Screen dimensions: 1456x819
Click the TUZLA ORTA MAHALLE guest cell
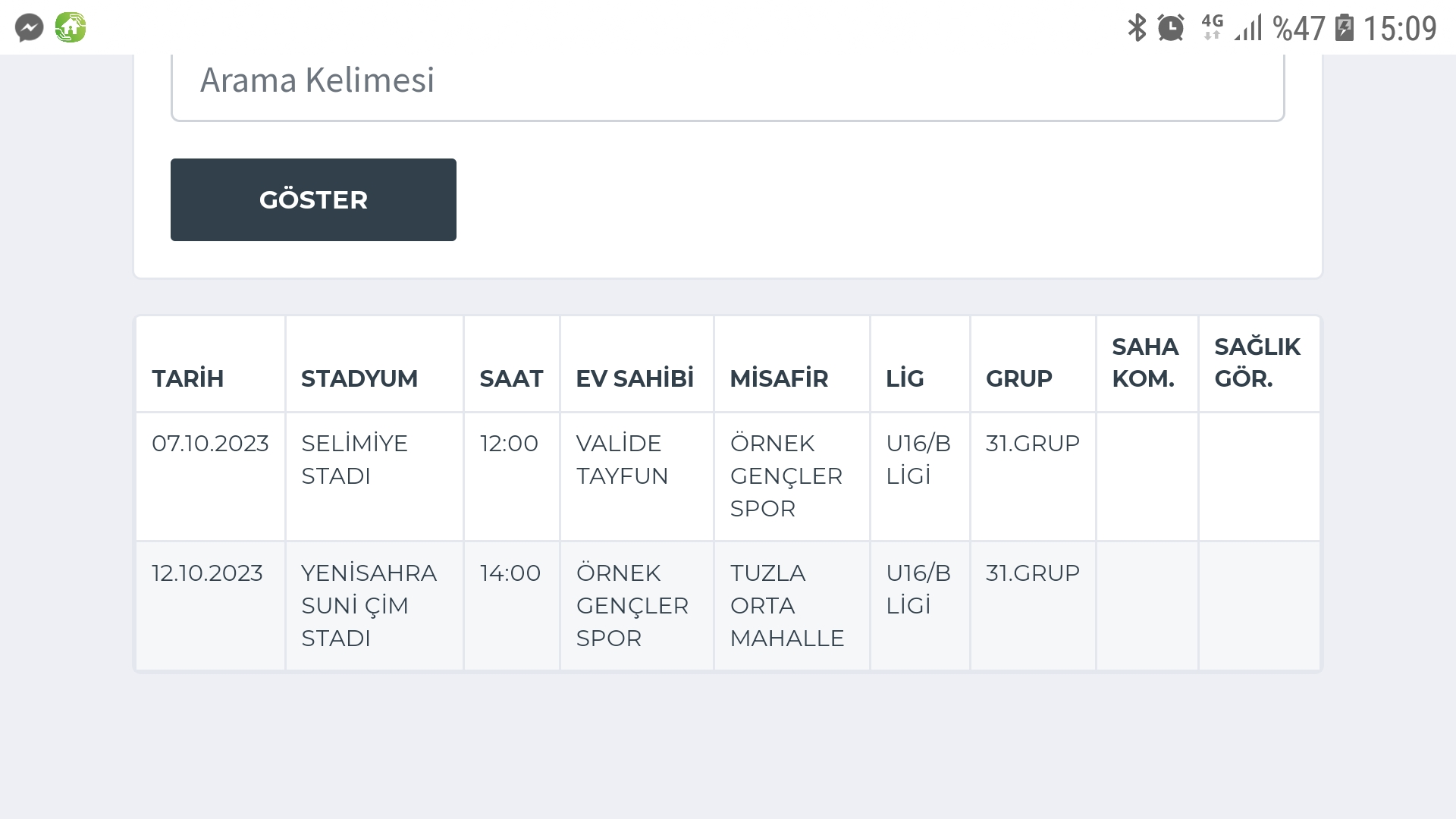(x=792, y=606)
